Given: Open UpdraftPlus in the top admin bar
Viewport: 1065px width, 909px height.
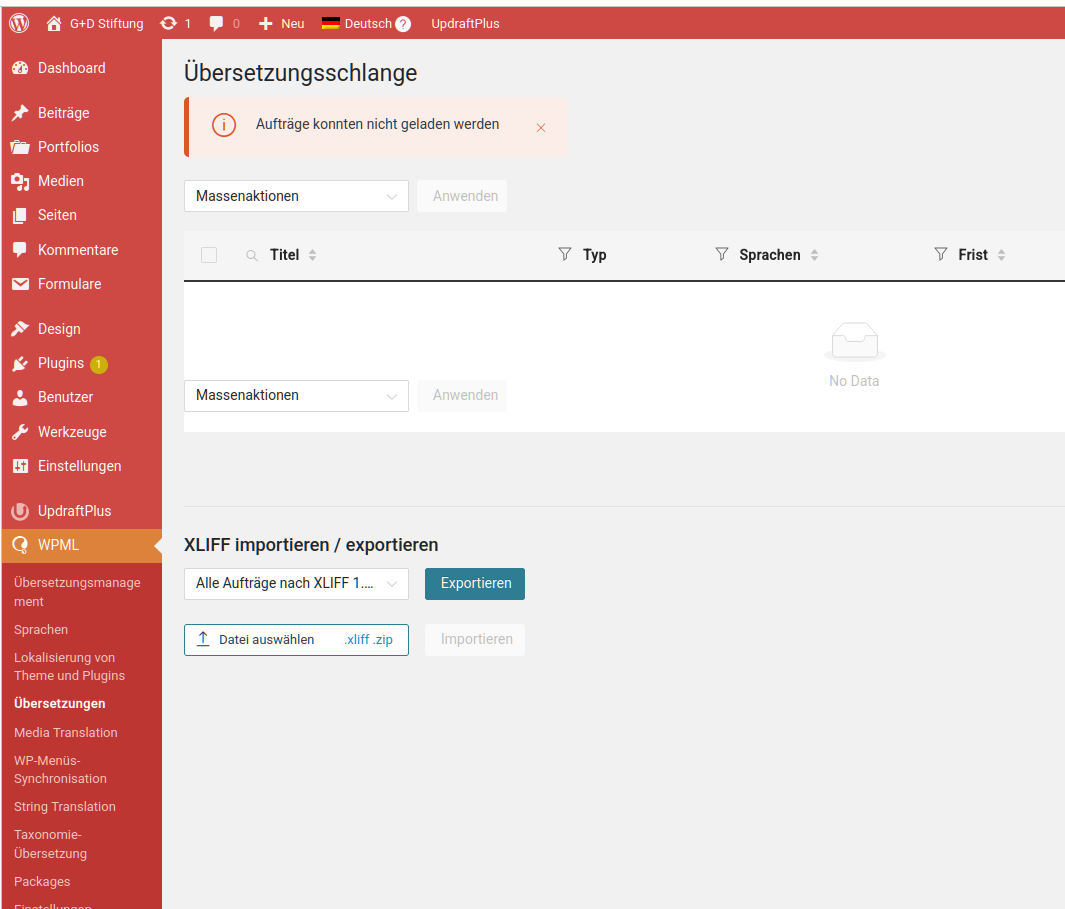Looking at the screenshot, I should pyautogui.click(x=465, y=24).
